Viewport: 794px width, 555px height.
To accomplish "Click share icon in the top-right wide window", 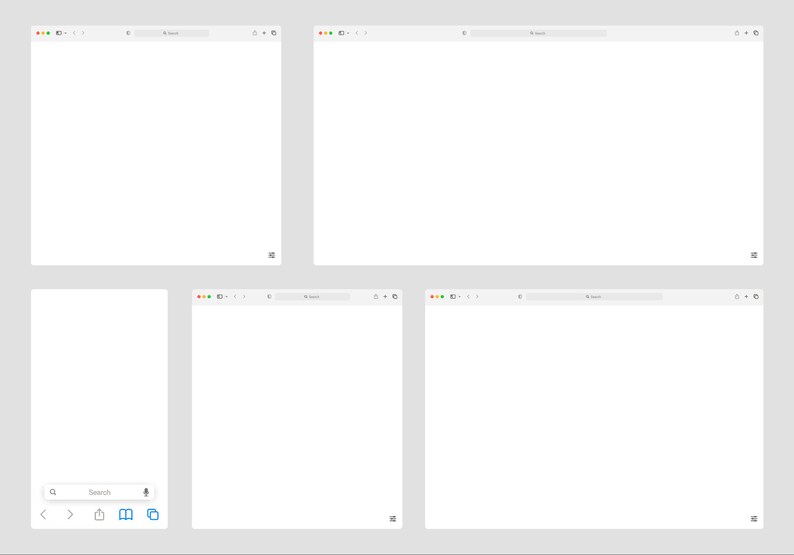I will [737, 33].
